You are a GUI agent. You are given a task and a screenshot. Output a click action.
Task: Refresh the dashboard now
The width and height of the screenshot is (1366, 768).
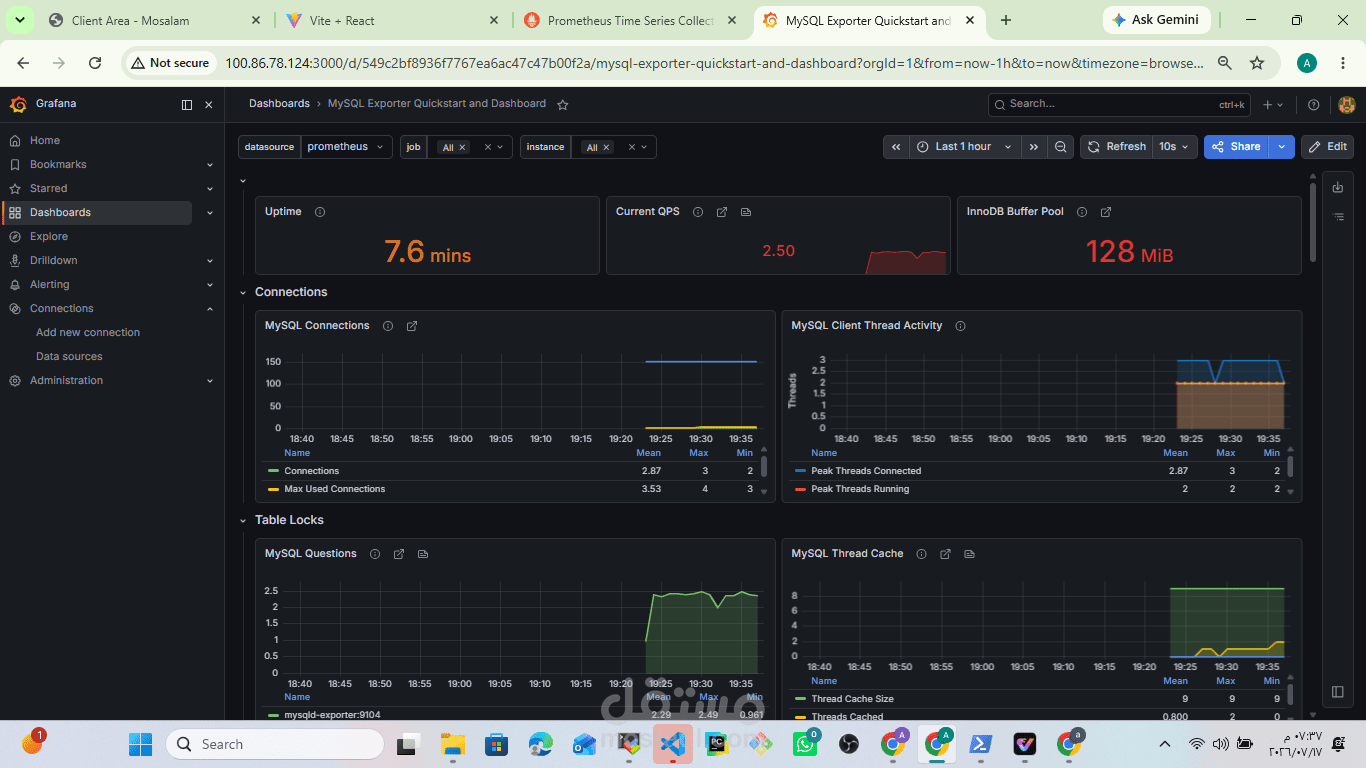[x=1117, y=147]
